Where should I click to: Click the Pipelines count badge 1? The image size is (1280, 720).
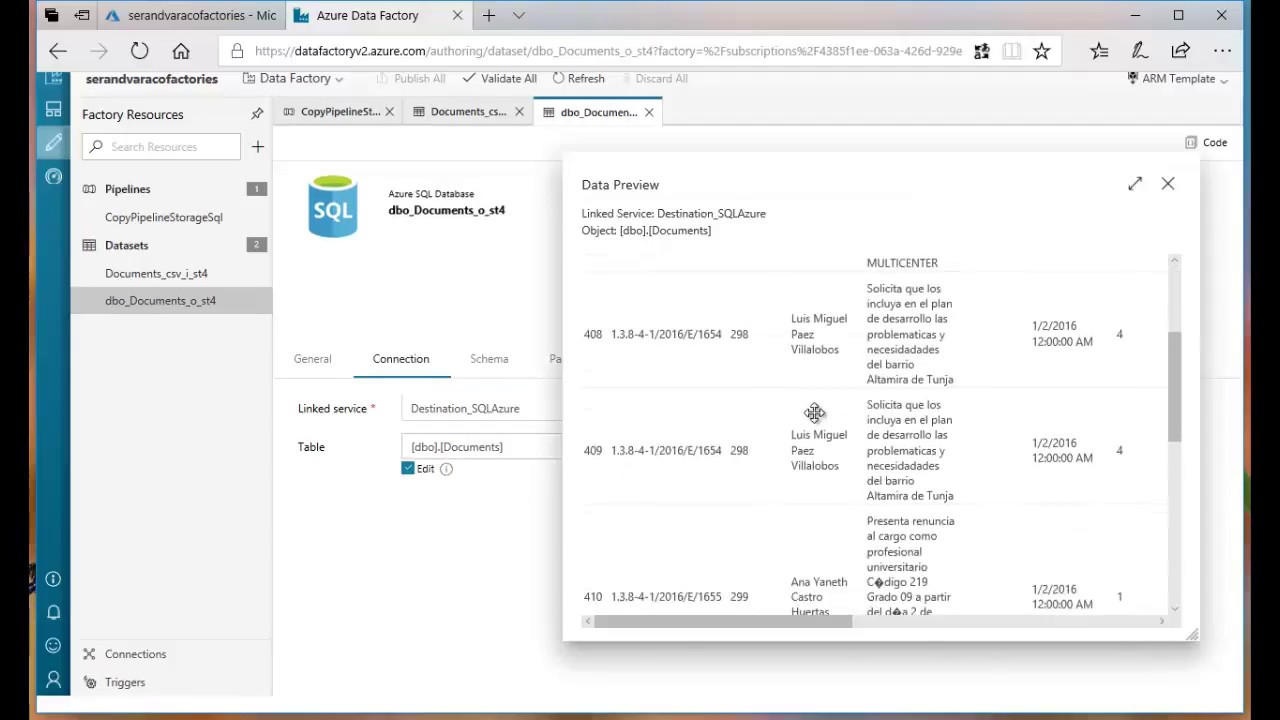coord(256,189)
